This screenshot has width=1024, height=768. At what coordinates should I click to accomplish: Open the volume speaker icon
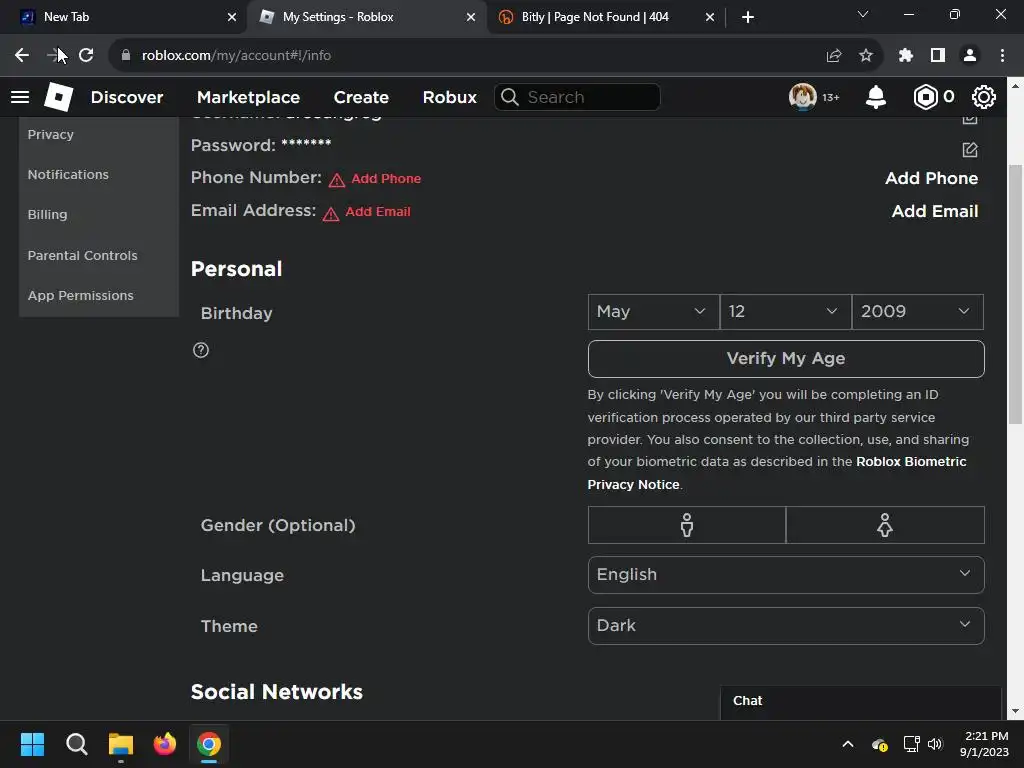point(935,744)
